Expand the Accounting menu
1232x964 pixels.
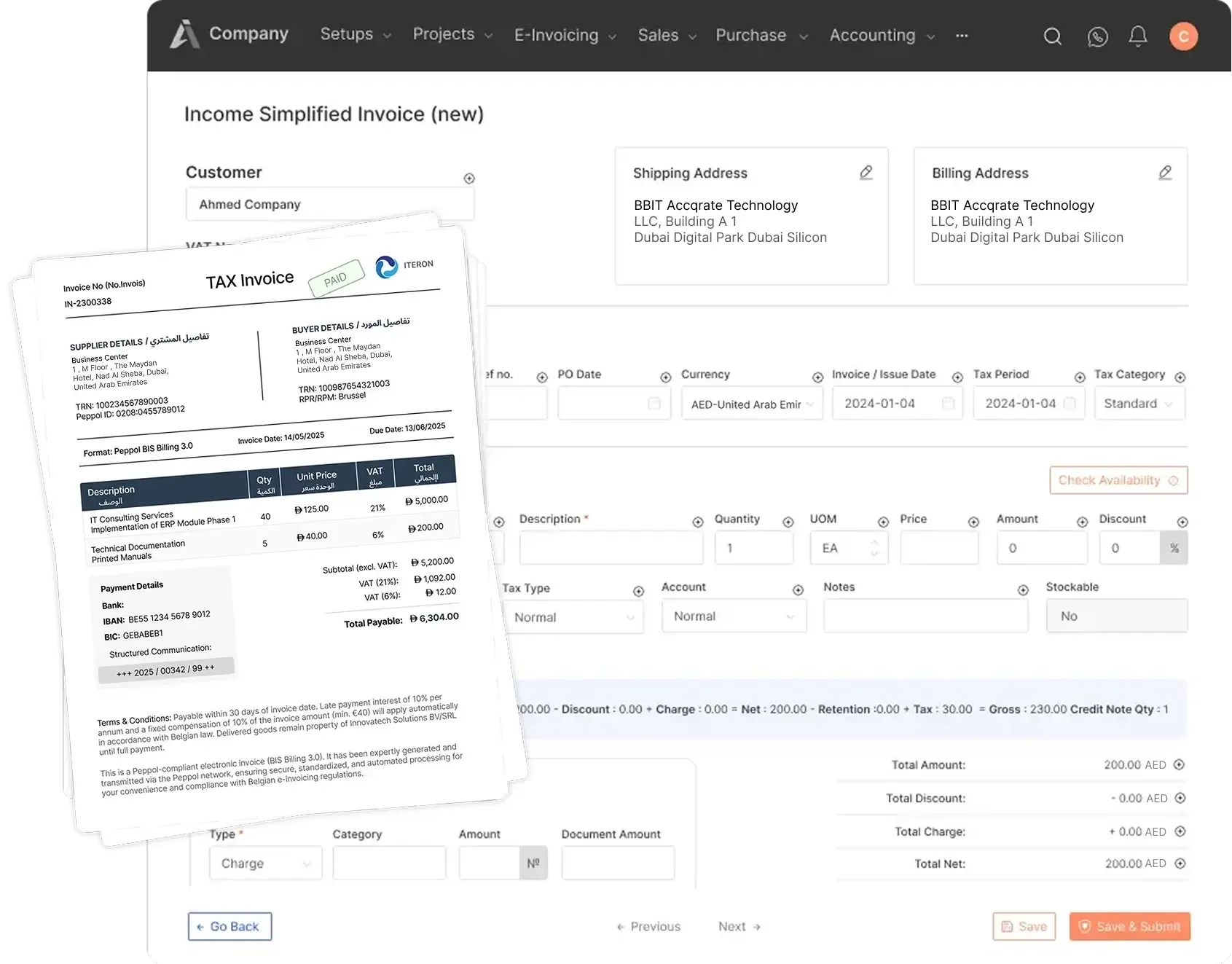click(x=882, y=35)
